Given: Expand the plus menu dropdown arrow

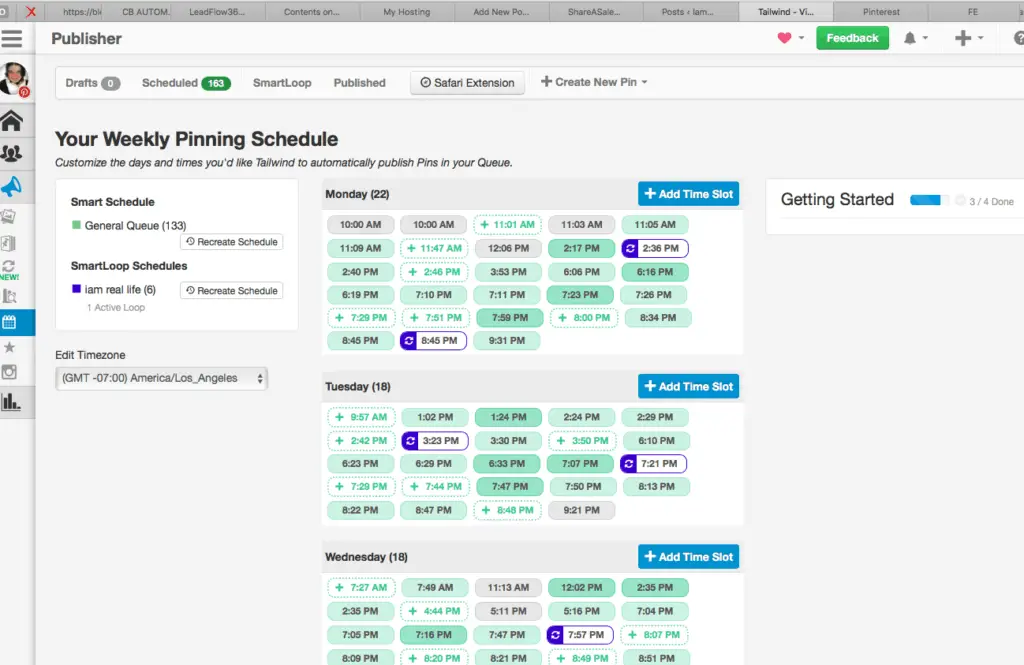Looking at the screenshot, I should click(x=981, y=39).
